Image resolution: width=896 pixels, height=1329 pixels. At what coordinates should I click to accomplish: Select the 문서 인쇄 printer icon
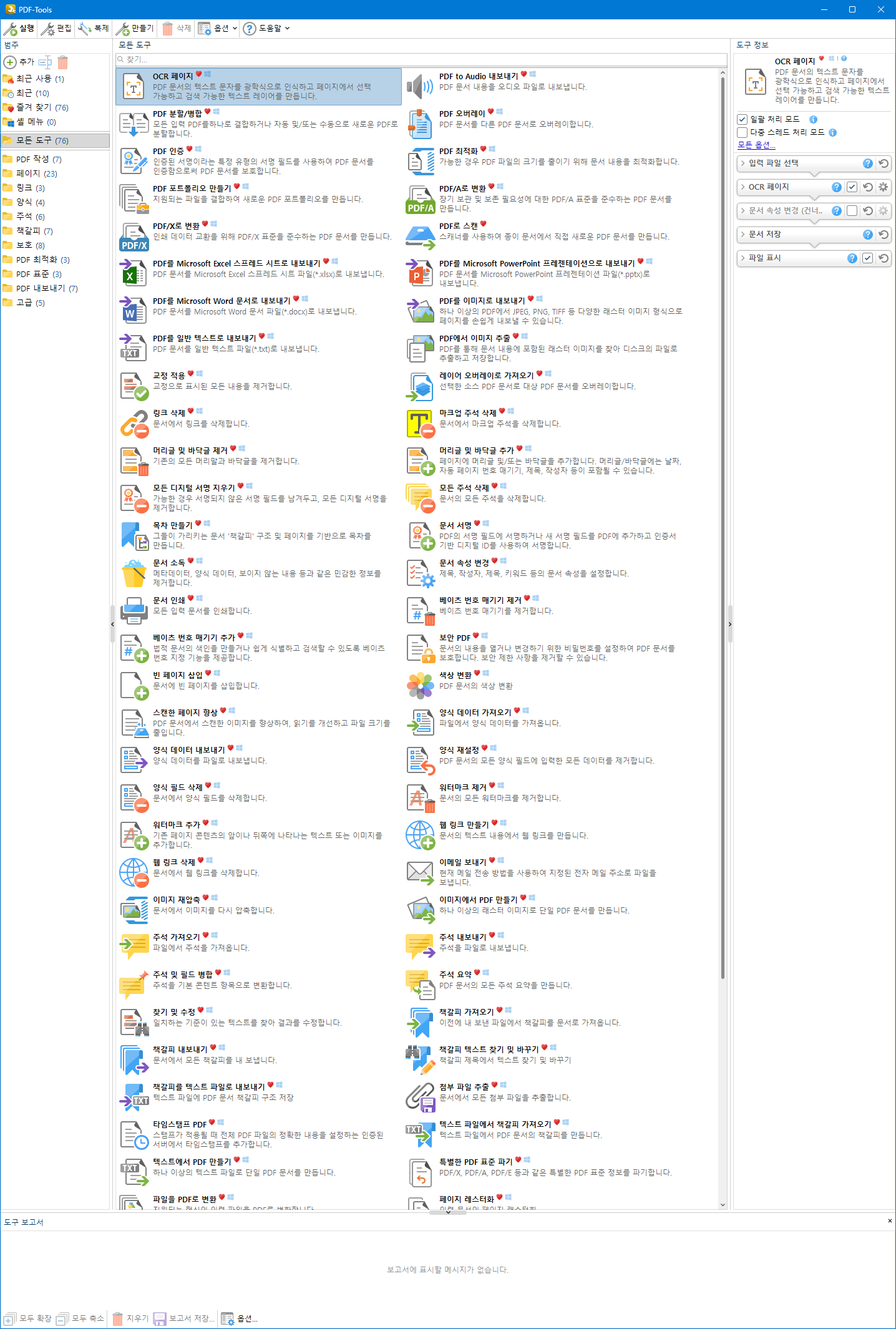(134, 611)
